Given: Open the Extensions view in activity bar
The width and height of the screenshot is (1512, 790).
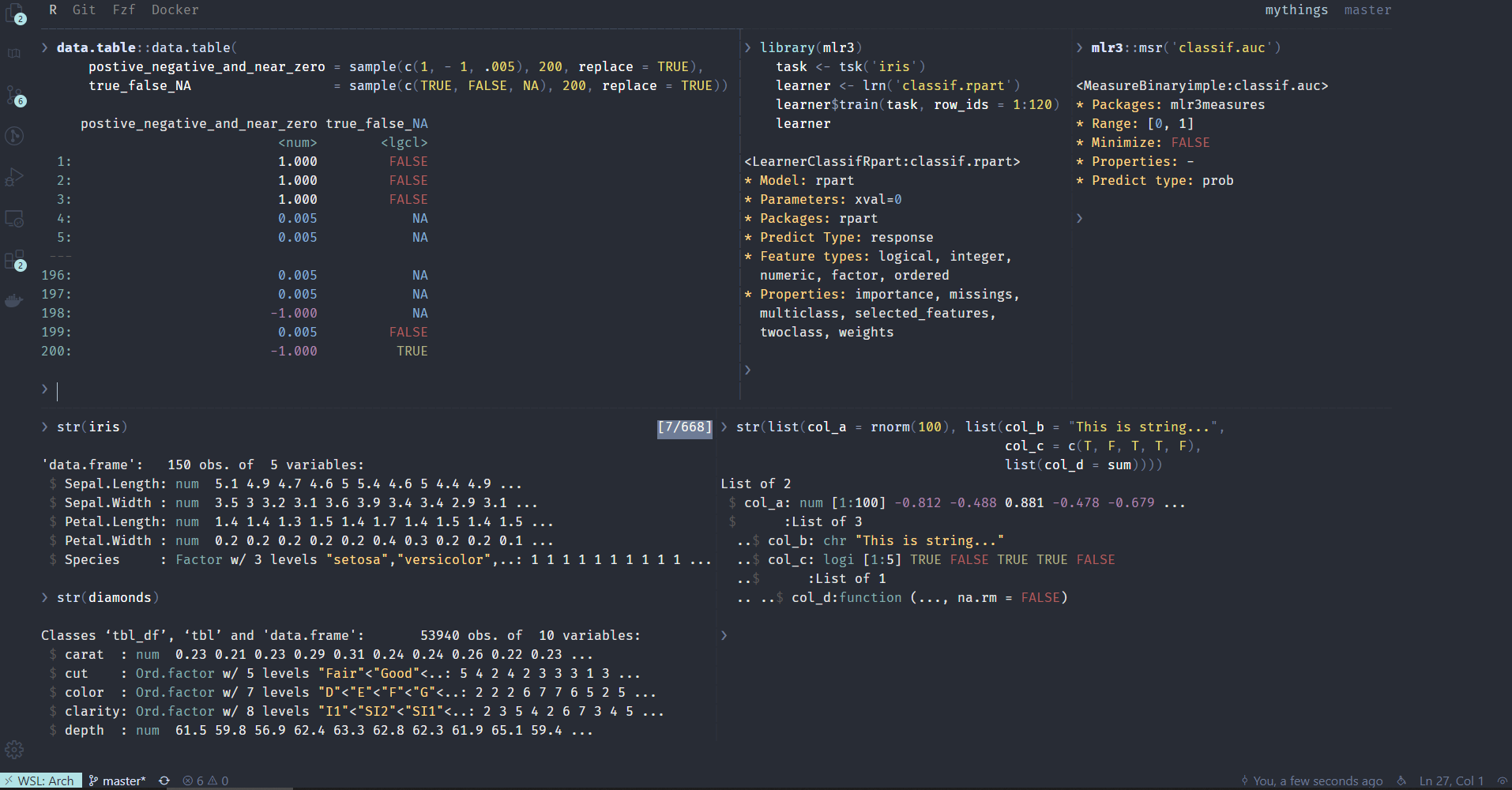Looking at the screenshot, I should tap(14, 260).
